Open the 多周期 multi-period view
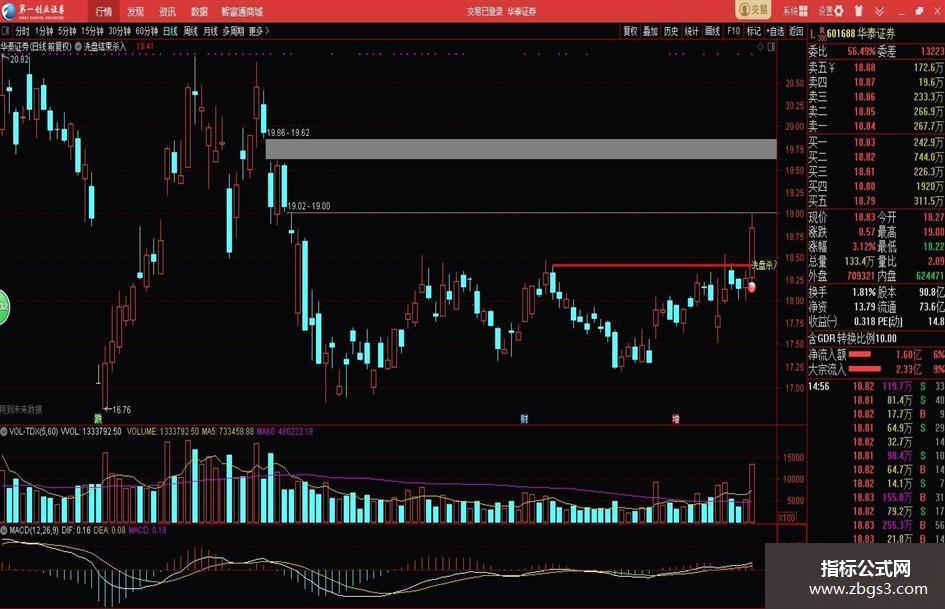The image size is (945, 609). point(233,31)
